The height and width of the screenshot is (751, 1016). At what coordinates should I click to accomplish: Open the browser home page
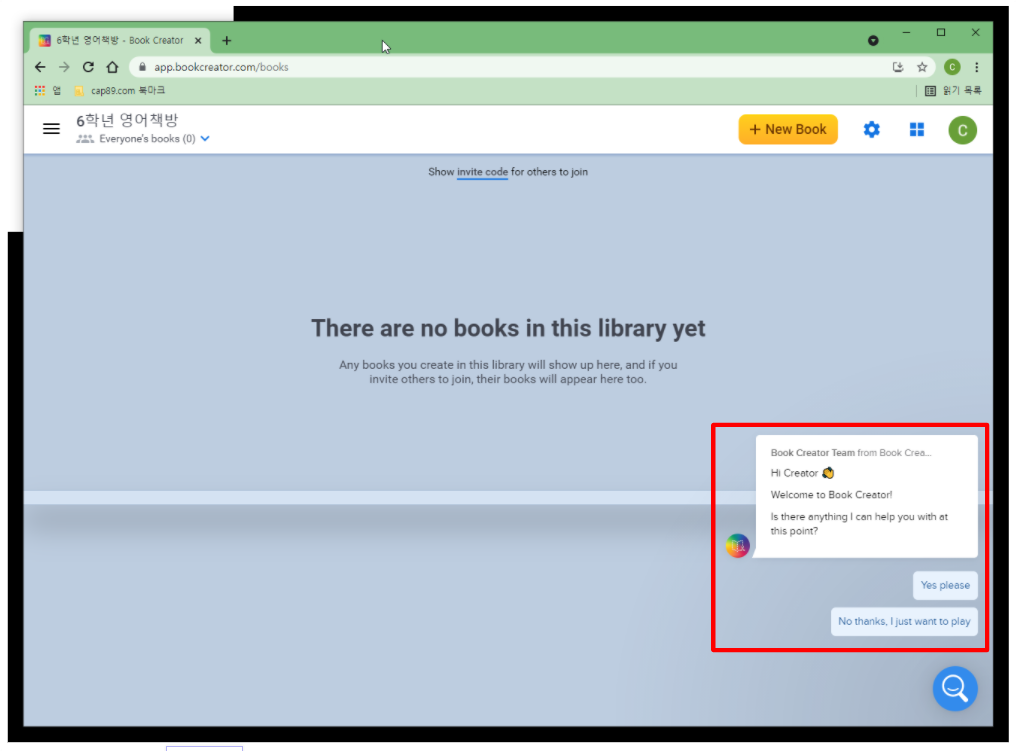click(x=112, y=67)
